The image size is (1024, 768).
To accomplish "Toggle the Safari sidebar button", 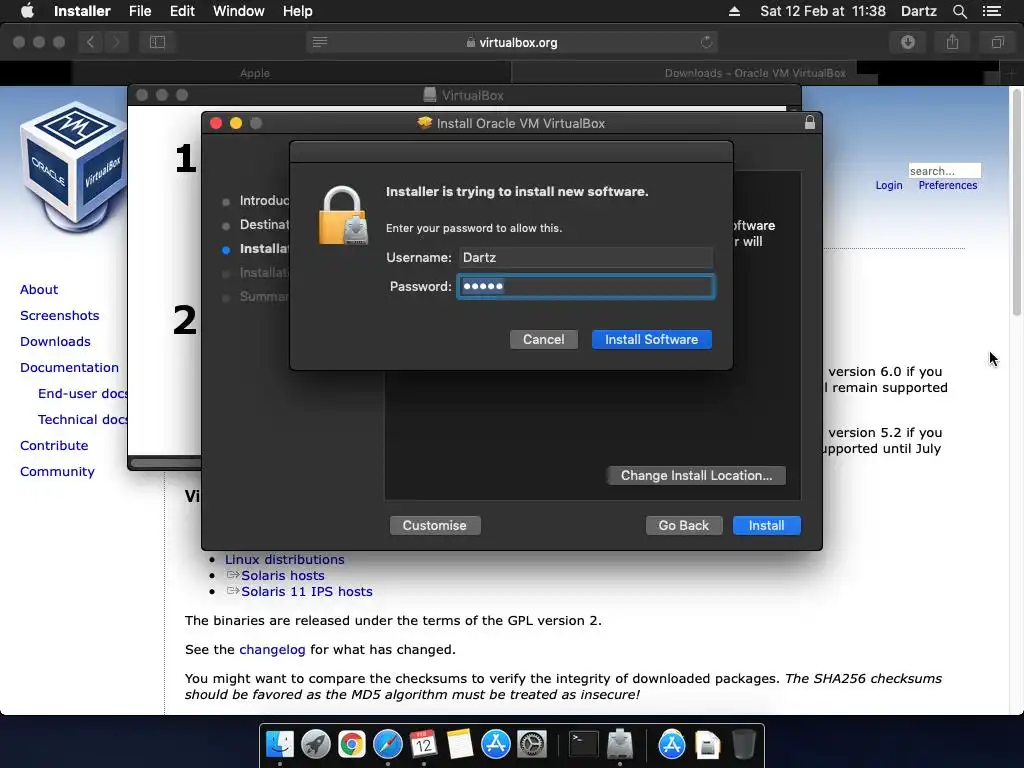I will point(157,42).
